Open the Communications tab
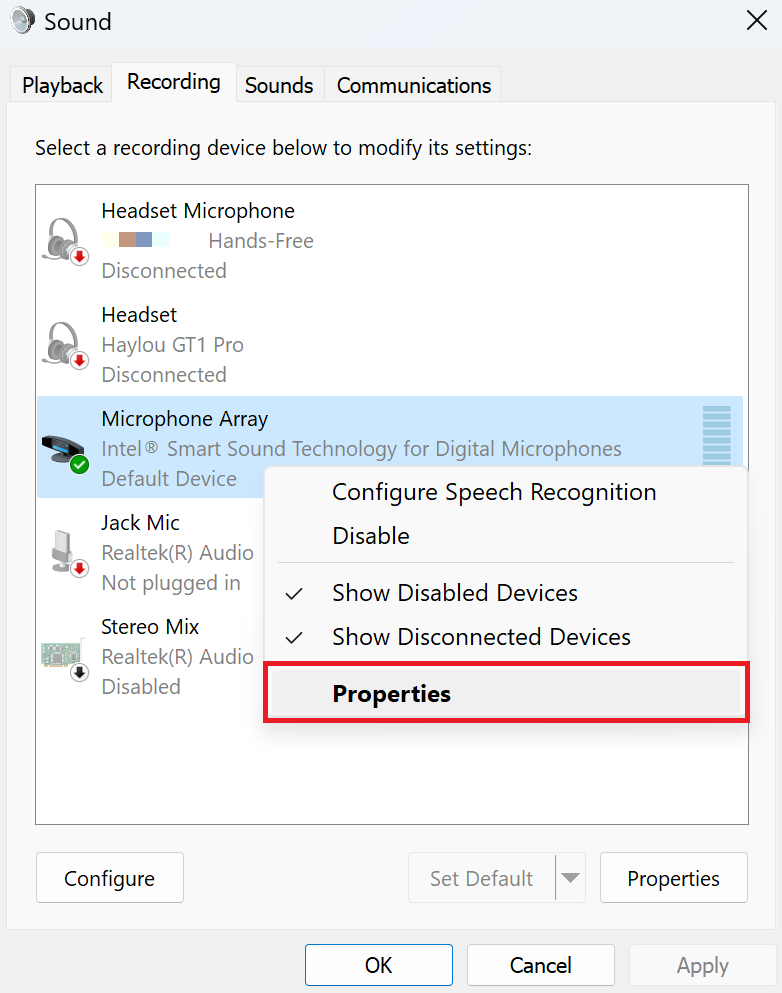 (x=412, y=86)
